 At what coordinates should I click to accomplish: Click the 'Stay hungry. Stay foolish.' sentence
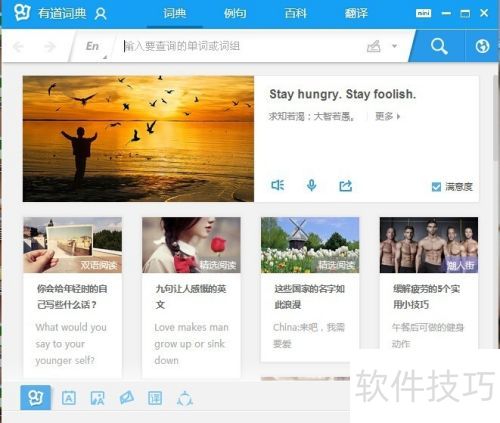[x=343, y=94]
